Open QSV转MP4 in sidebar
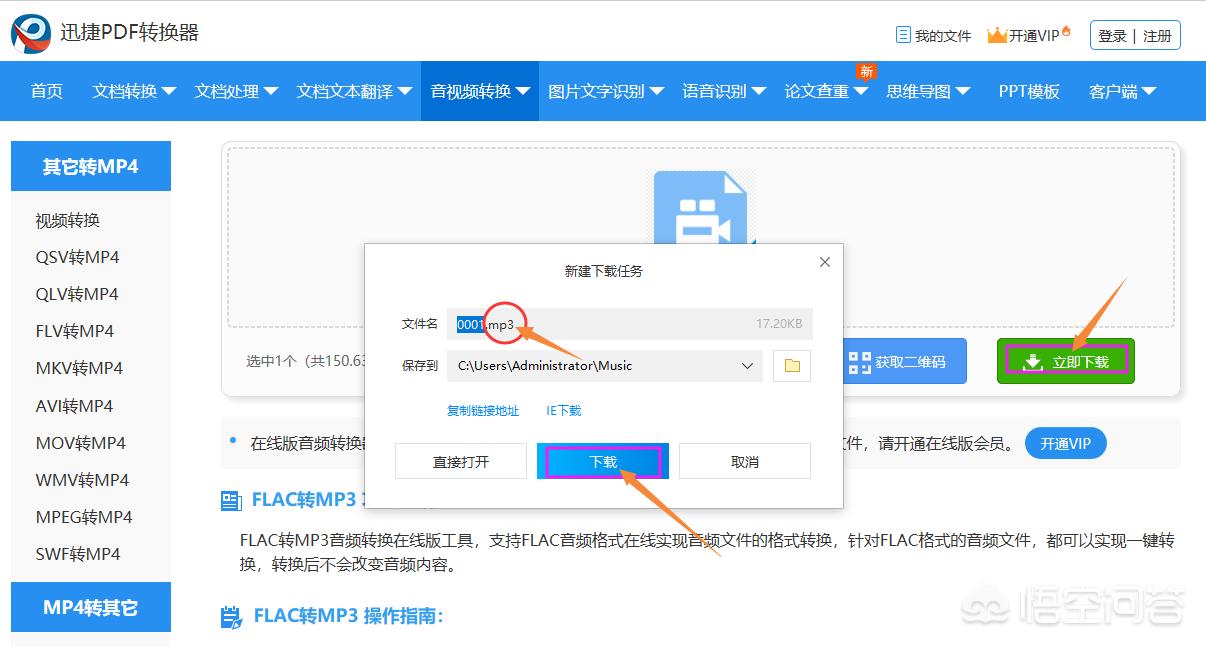Viewport: 1206px width, 647px height. click(77, 258)
